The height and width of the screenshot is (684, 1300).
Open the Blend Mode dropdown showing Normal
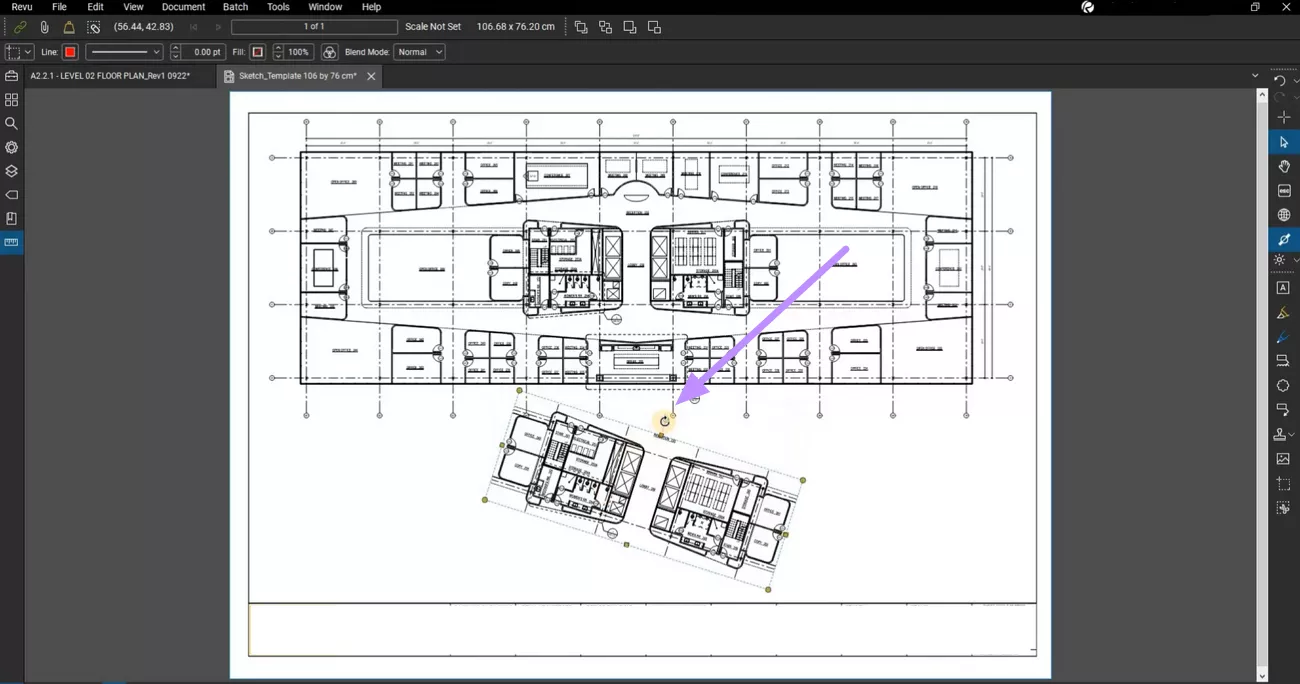(419, 52)
